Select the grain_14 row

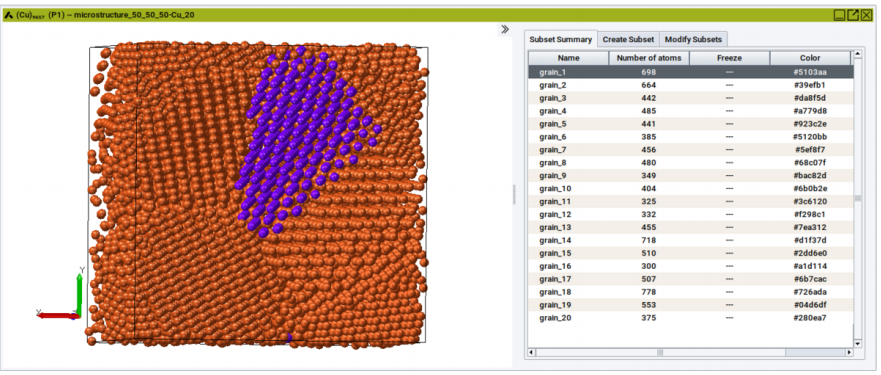coord(690,240)
